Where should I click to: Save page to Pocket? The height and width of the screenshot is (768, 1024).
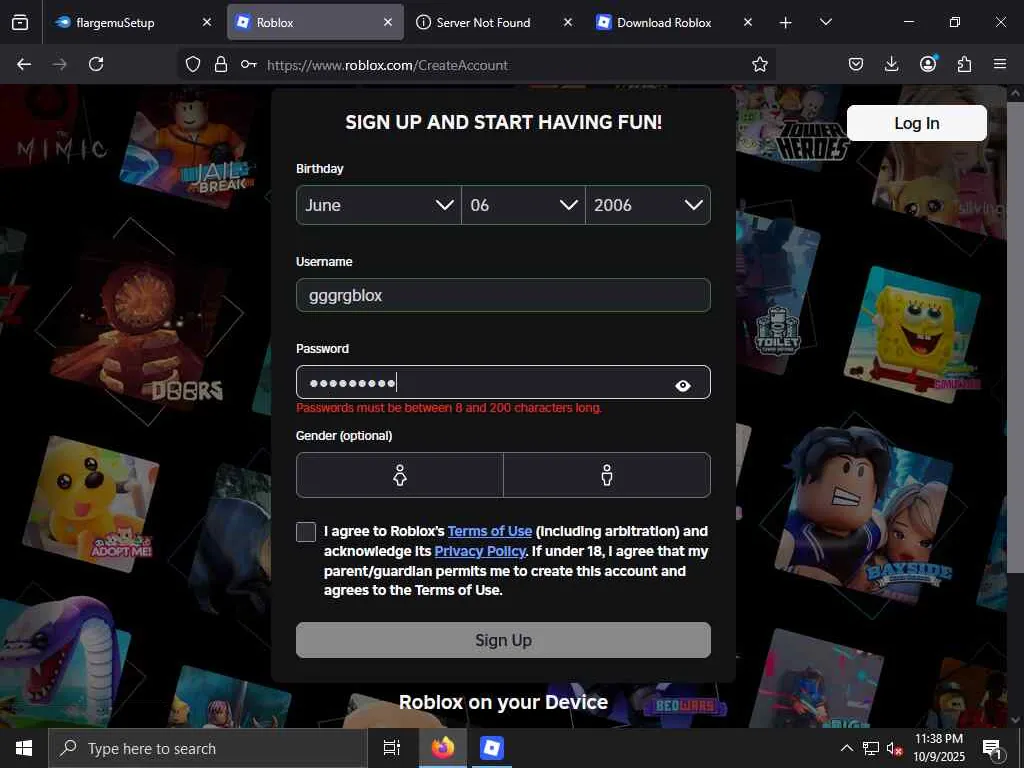[x=856, y=64]
